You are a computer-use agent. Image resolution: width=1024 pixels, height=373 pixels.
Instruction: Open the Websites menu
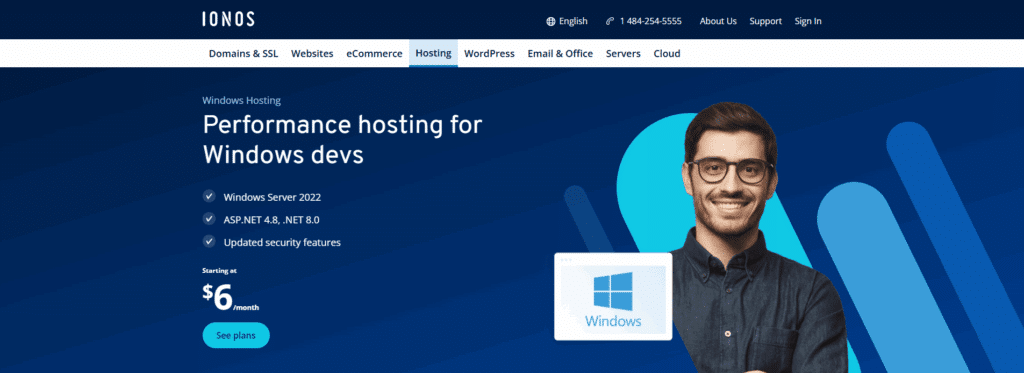[x=312, y=54]
